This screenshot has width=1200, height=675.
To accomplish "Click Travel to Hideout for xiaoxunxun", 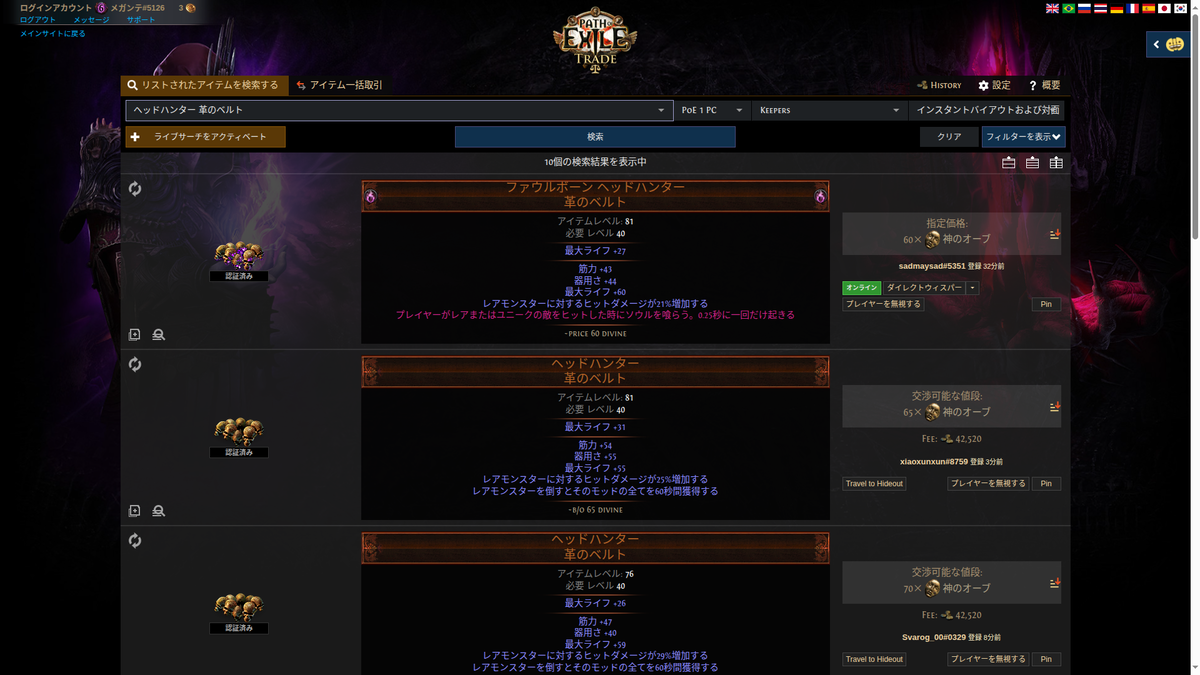I will tap(874, 483).
